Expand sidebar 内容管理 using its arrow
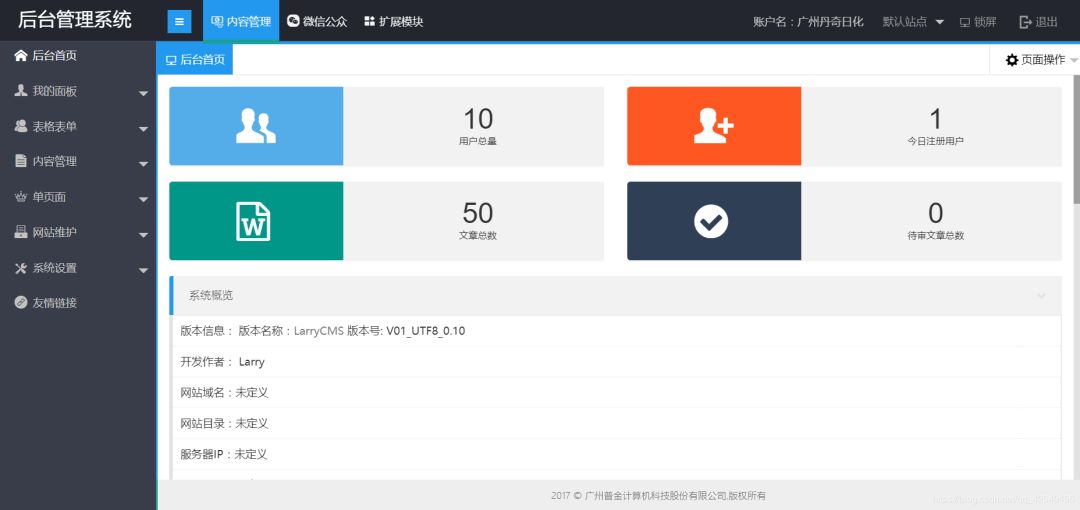 (143, 164)
